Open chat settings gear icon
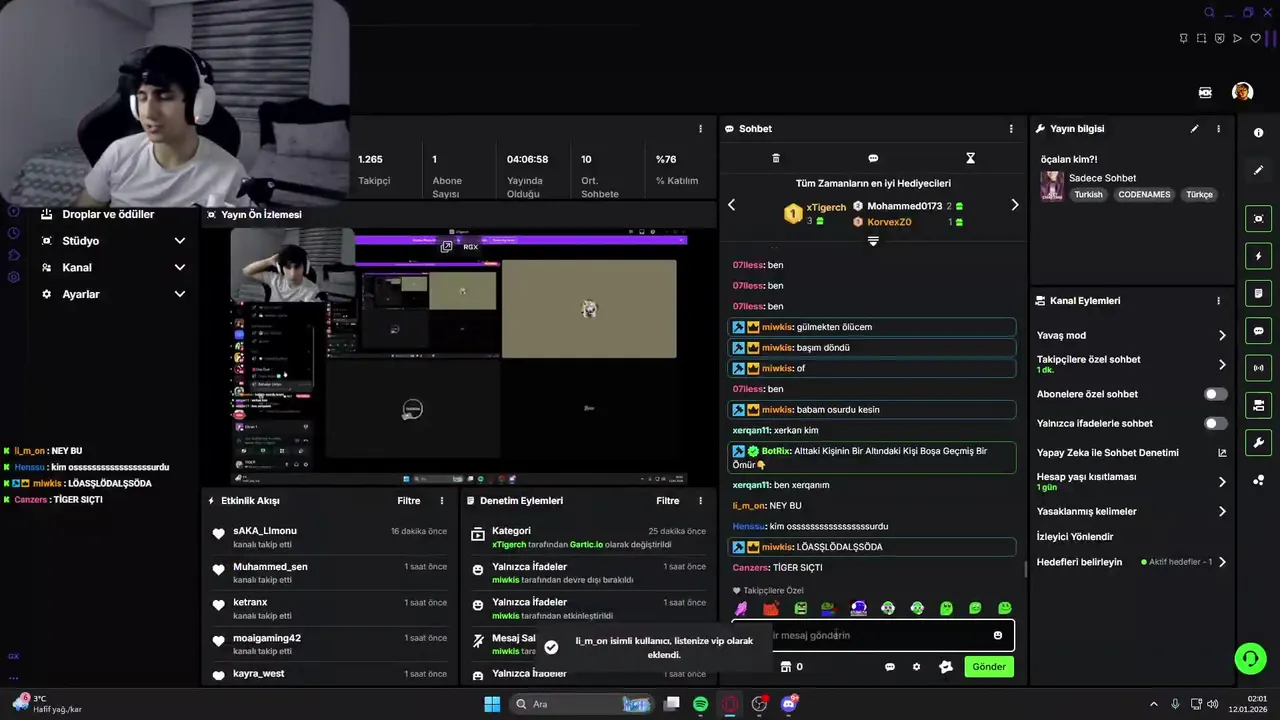This screenshot has width=1280, height=720. tap(916, 667)
